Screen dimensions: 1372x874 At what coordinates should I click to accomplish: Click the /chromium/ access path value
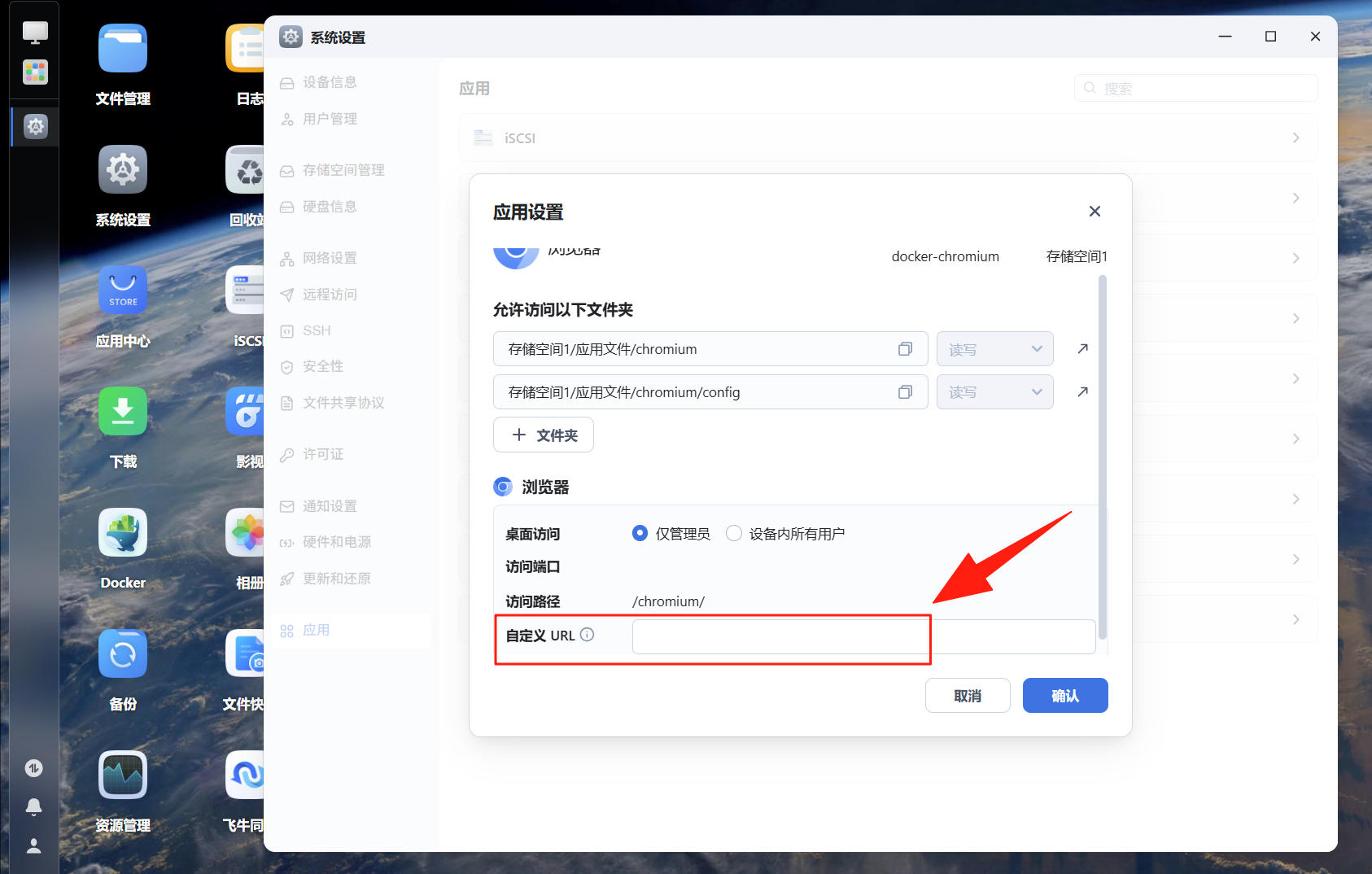[x=668, y=601]
